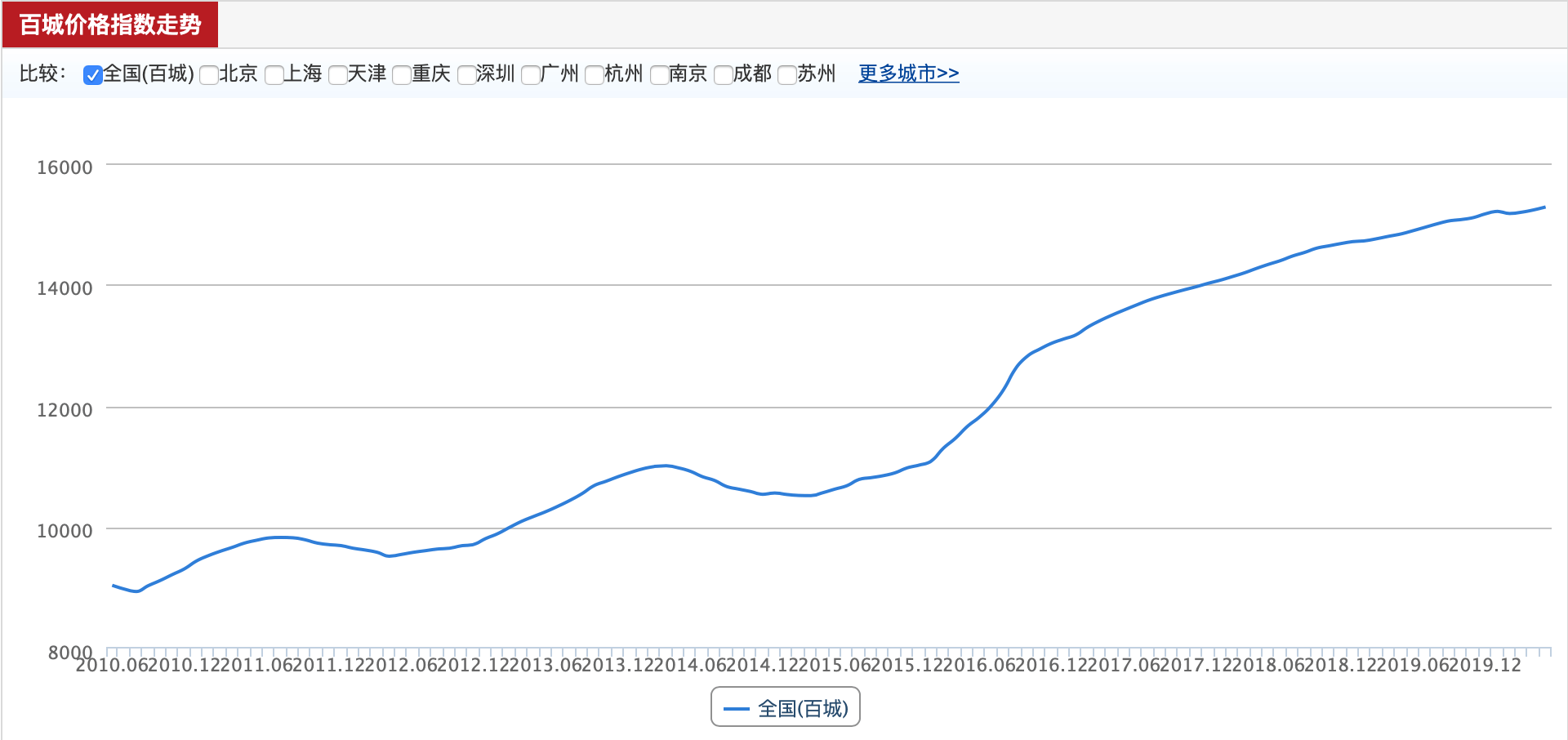Check the 上海 checkbox
Image resolution: width=1568 pixels, height=740 pixels.
tap(274, 75)
